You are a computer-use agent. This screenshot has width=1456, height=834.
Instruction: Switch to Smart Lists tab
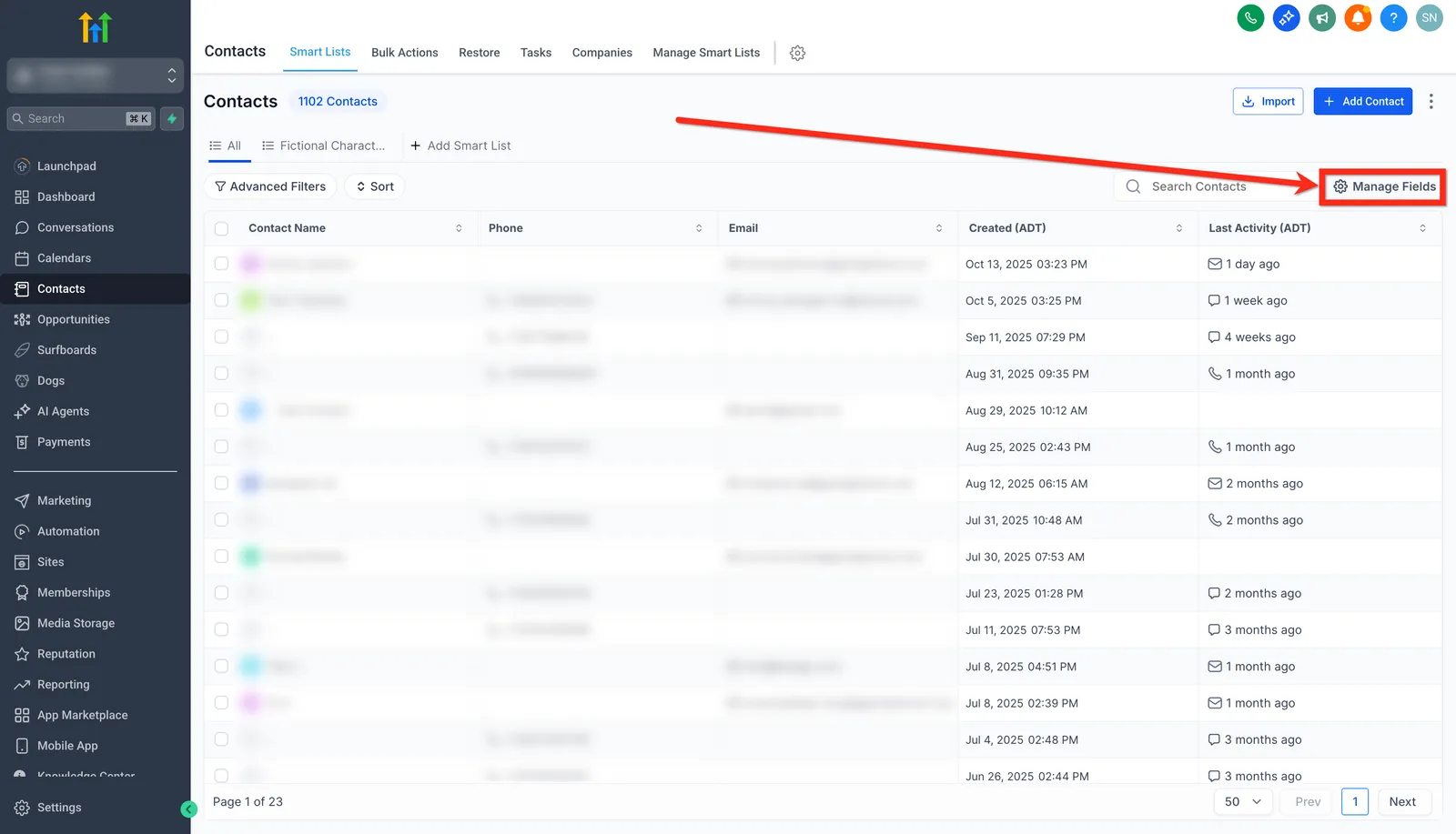(x=320, y=52)
